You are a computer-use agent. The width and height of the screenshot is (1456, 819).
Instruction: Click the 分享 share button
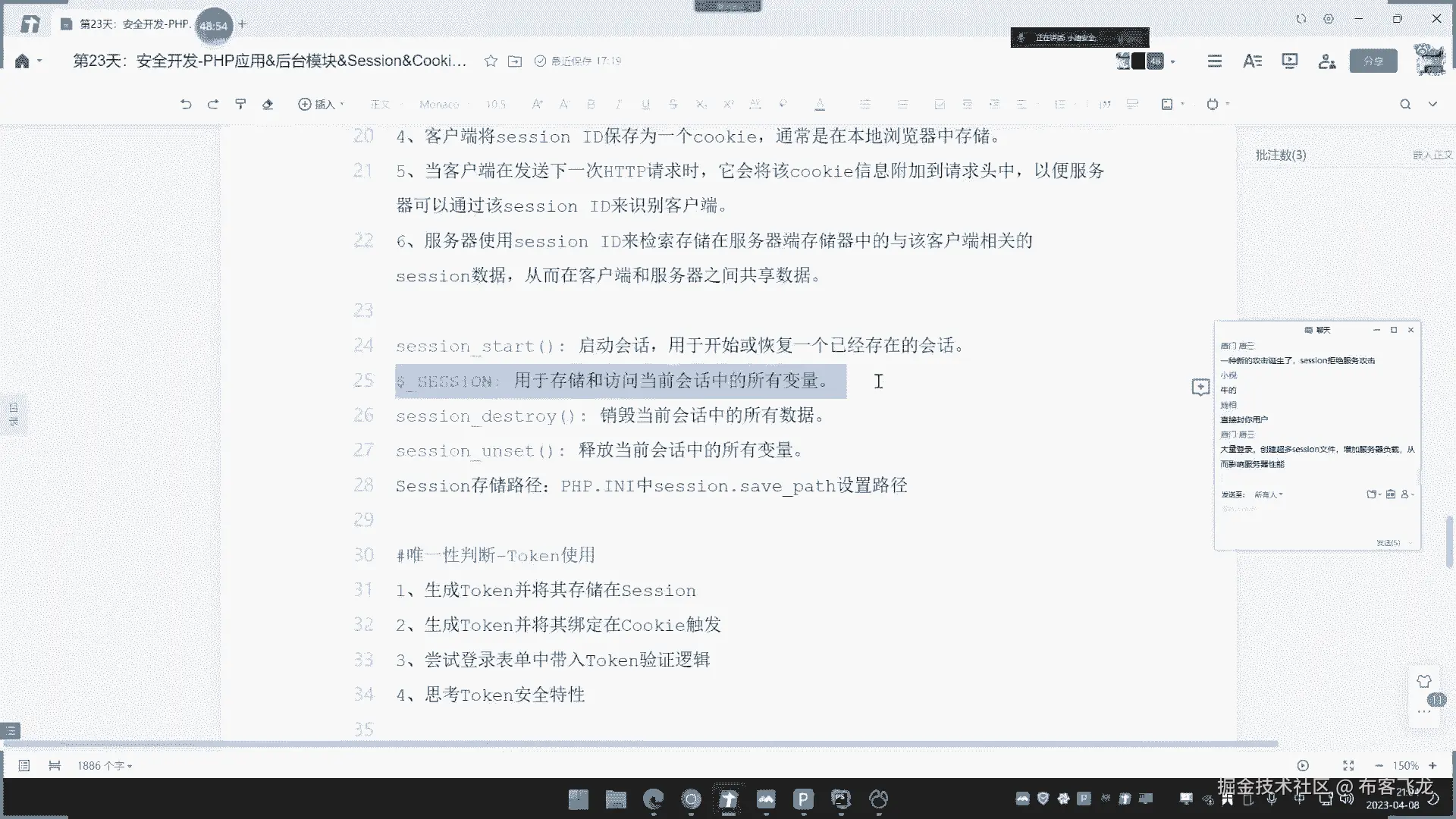coord(1373,61)
